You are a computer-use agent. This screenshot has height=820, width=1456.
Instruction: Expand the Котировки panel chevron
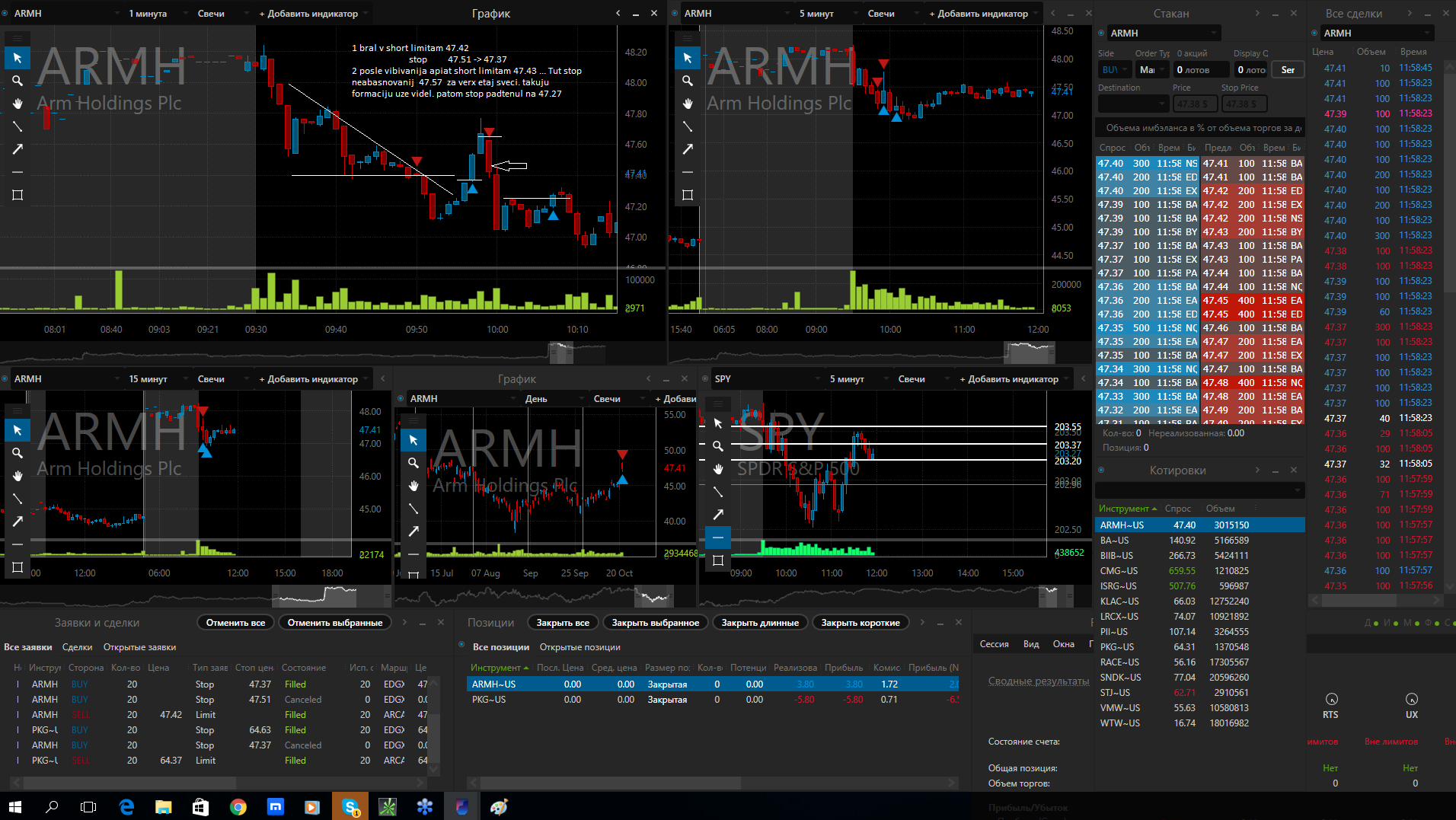coord(1257,470)
